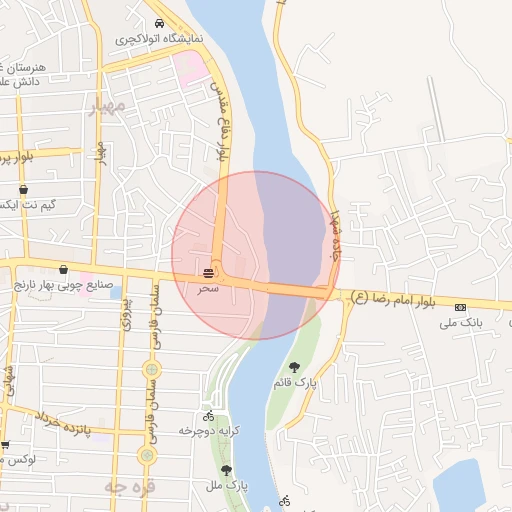Image resolution: width=512 pixels, height=512 pixels.
Task: Select the بلوار دفاع مقدس street label
Action: click(x=221, y=122)
